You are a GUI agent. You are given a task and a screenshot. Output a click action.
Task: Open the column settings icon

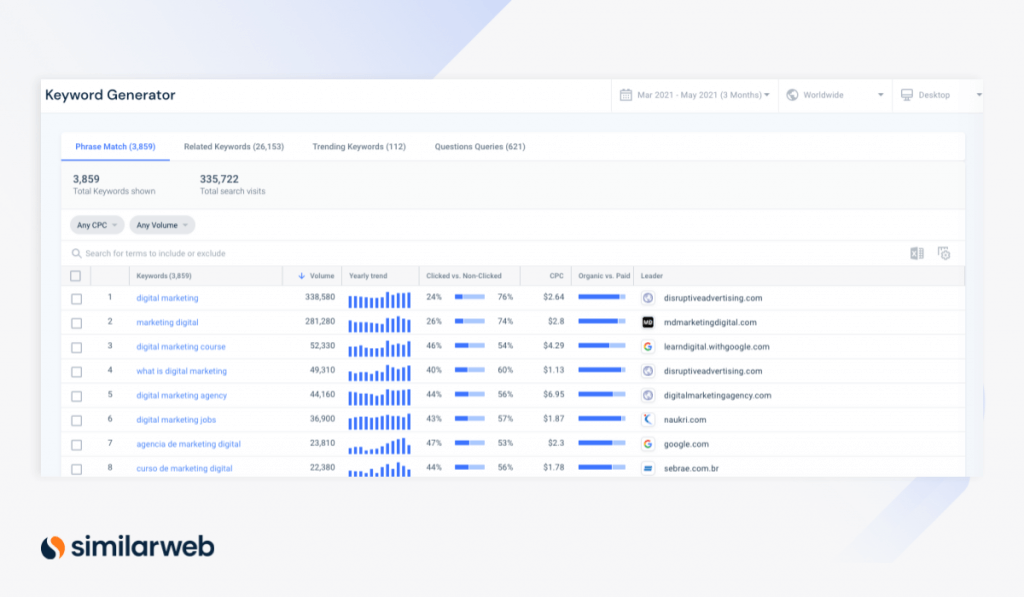coord(944,253)
